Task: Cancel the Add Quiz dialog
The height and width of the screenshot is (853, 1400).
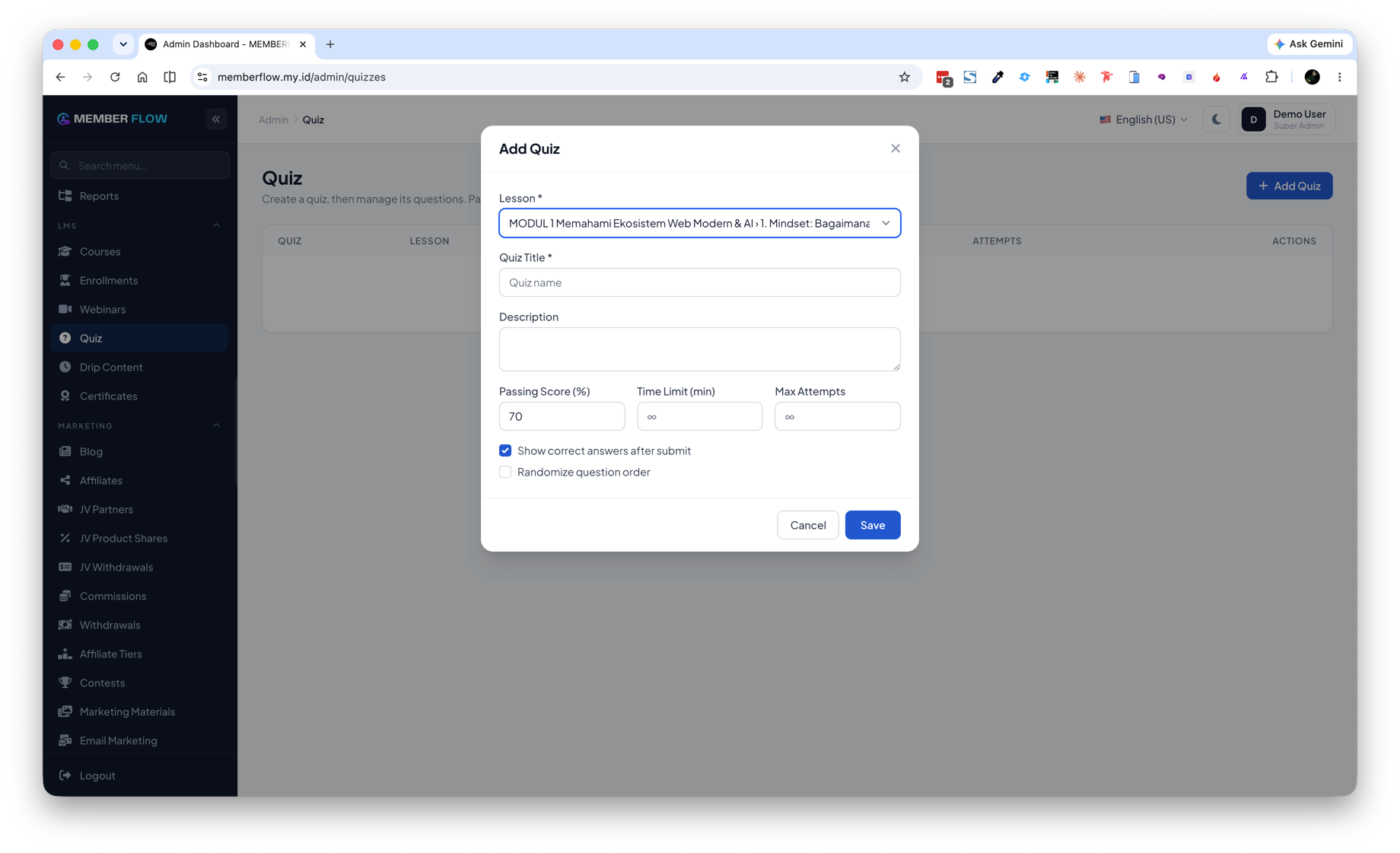Action: click(x=807, y=525)
